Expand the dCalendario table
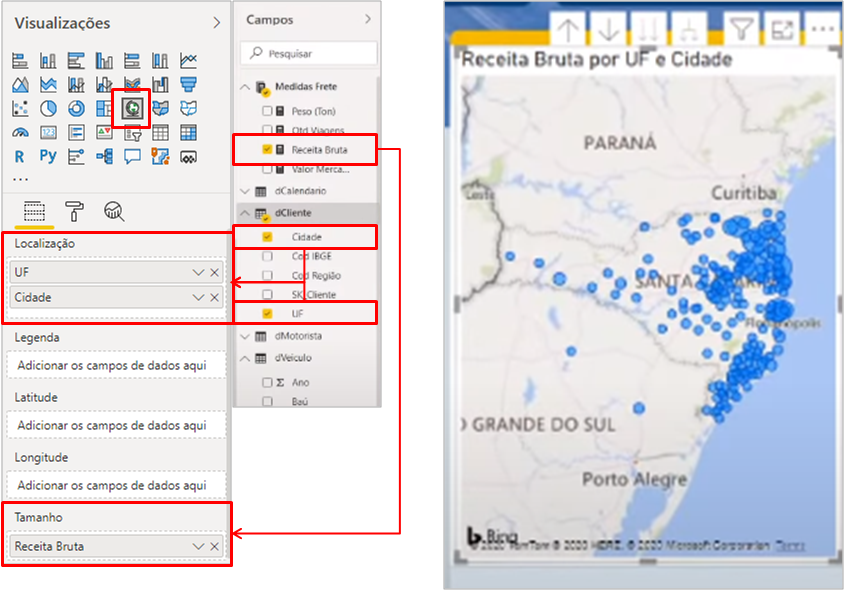Screen dimensions: 844x590 tap(246, 191)
